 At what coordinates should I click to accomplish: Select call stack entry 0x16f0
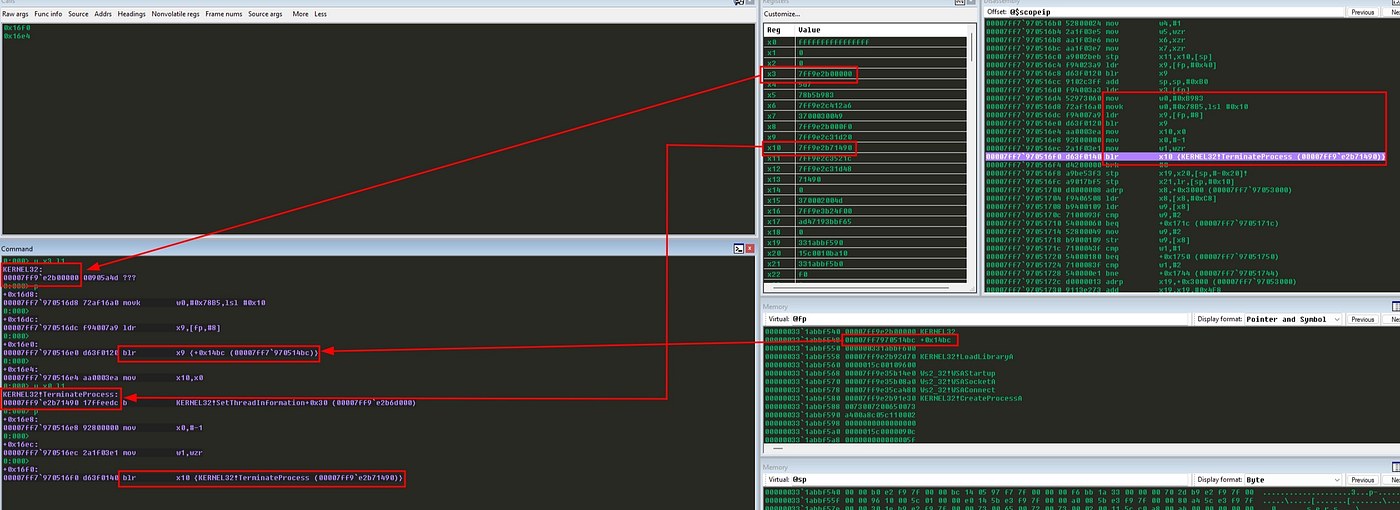(15, 28)
